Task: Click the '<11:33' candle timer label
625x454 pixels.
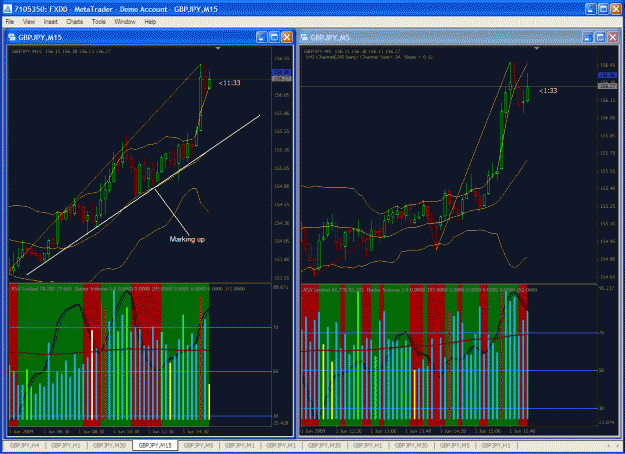Action: click(x=230, y=83)
